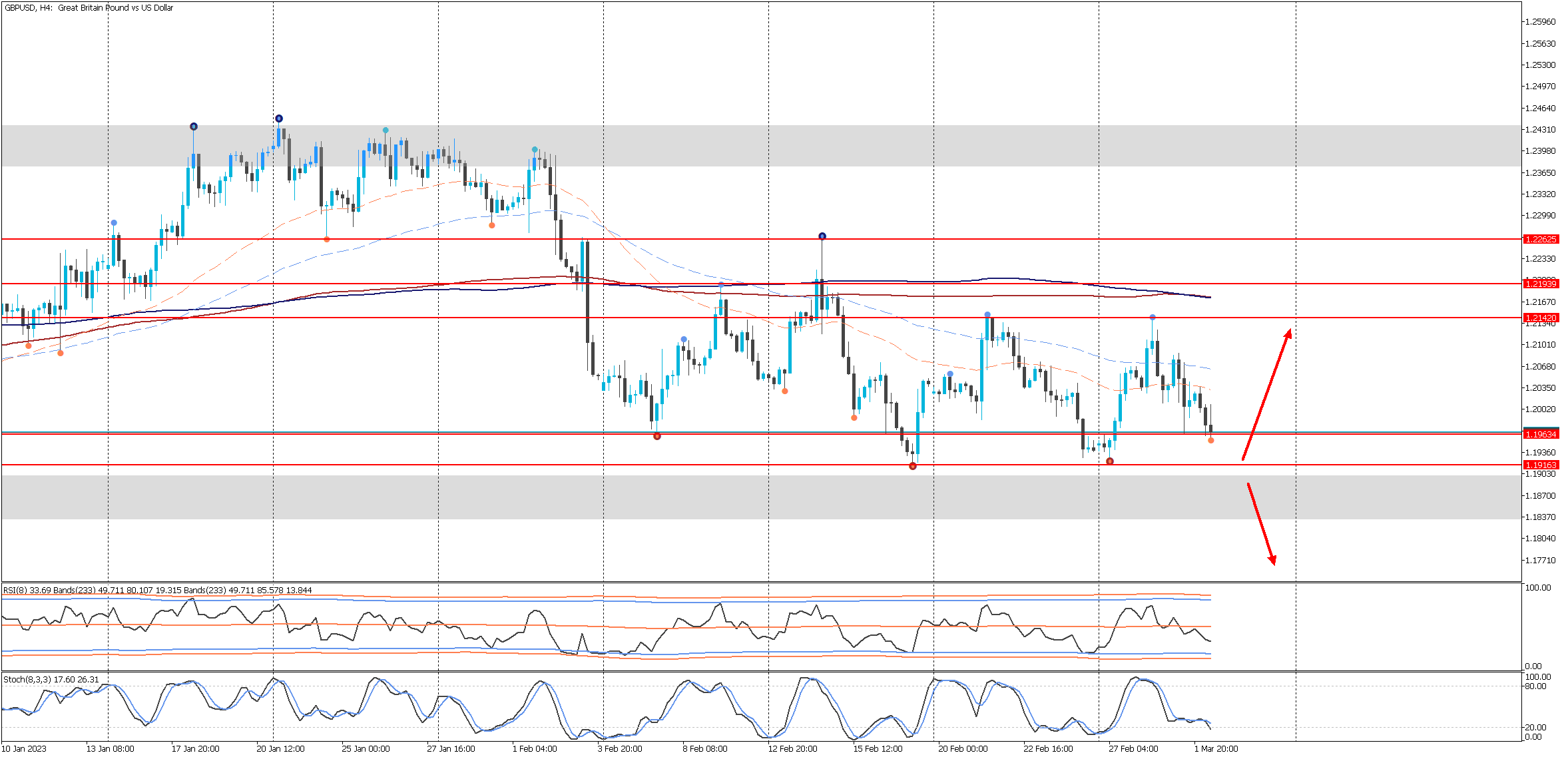Click the orange dot below the latest candle
Screen dimensions: 1568x757
click(x=1211, y=441)
